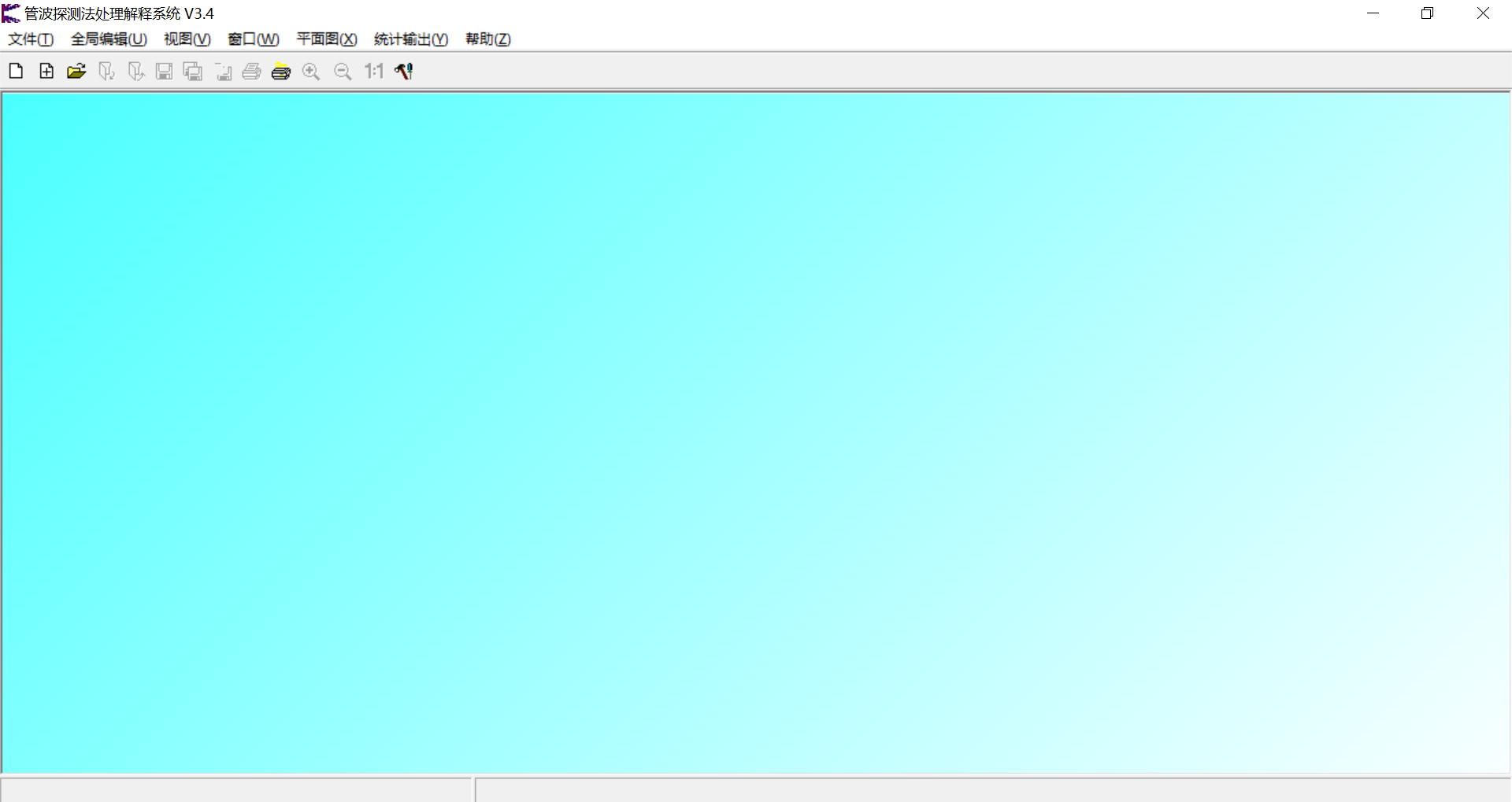1512x802 pixels.
Task: Open the 视图(V) menu
Action: click(x=187, y=39)
